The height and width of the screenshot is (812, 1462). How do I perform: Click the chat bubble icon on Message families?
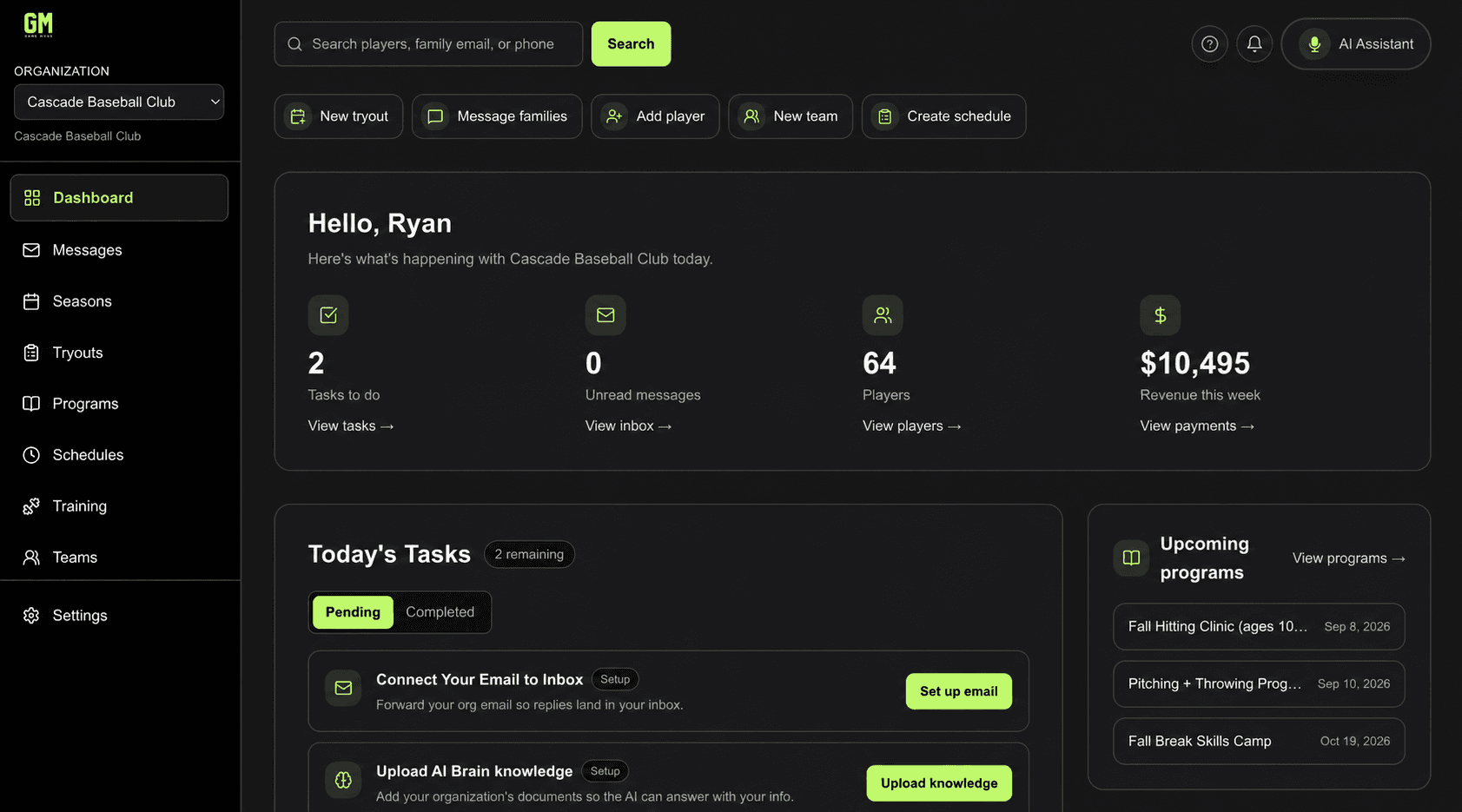pyautogui.click(x=435, y=116)
